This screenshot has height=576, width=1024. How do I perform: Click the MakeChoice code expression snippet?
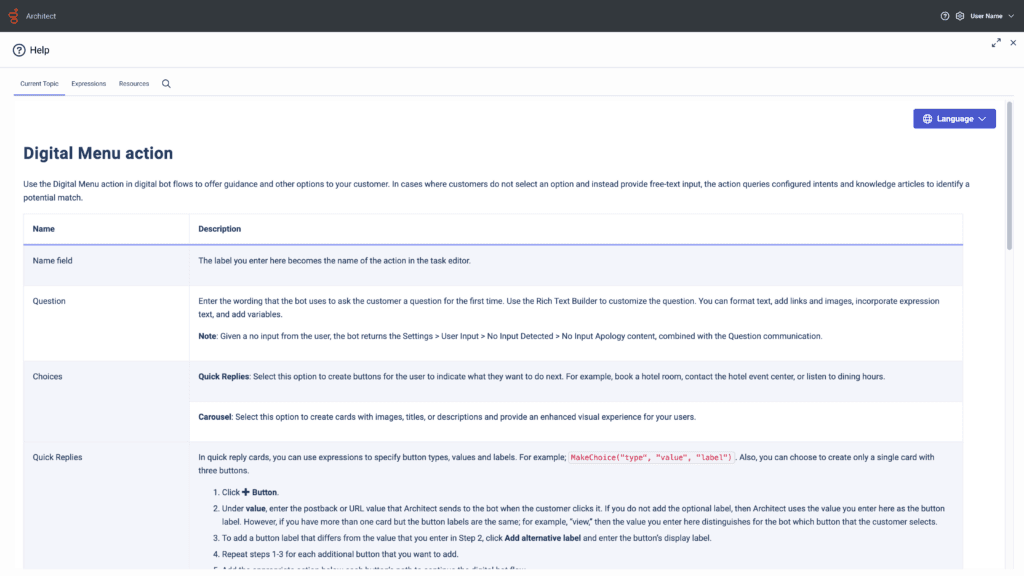(x=651, y=457)
